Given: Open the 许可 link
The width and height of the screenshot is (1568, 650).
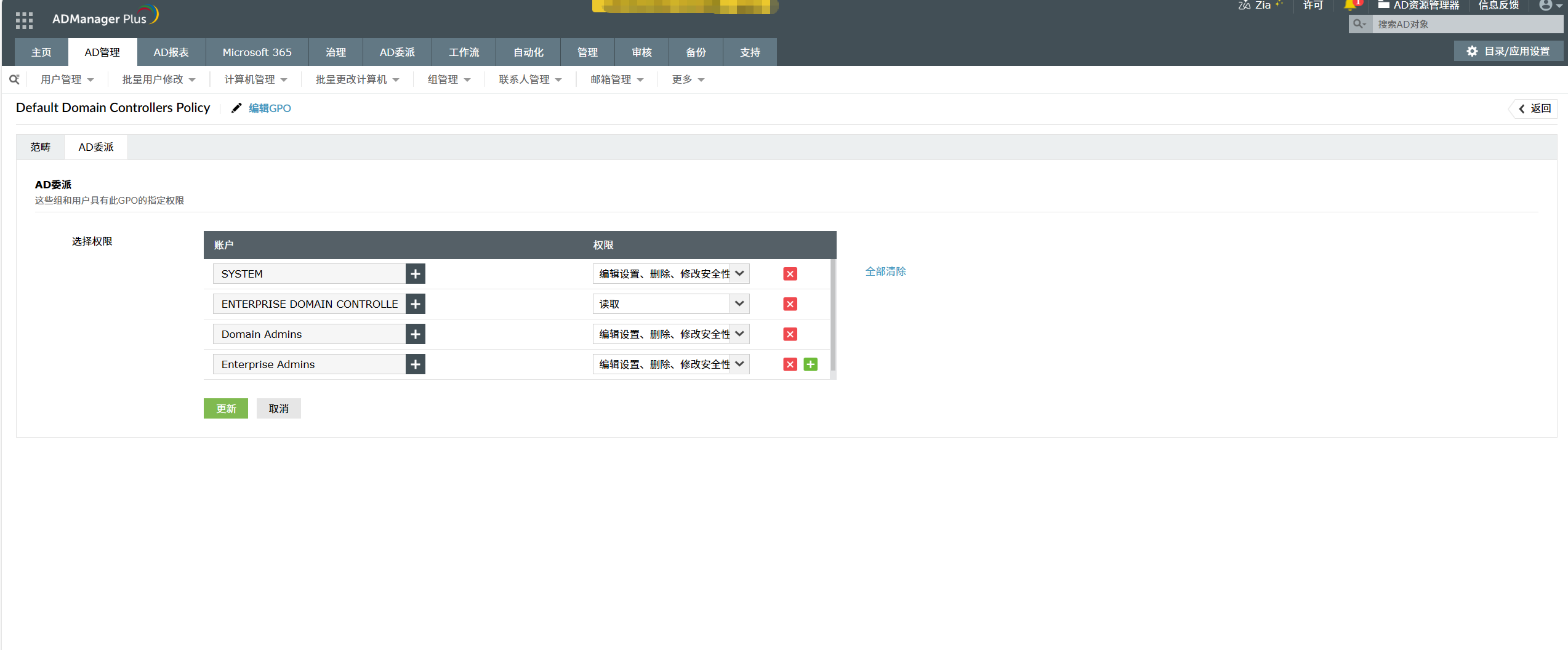Looking at the screenshot, I should point(1313,5).
